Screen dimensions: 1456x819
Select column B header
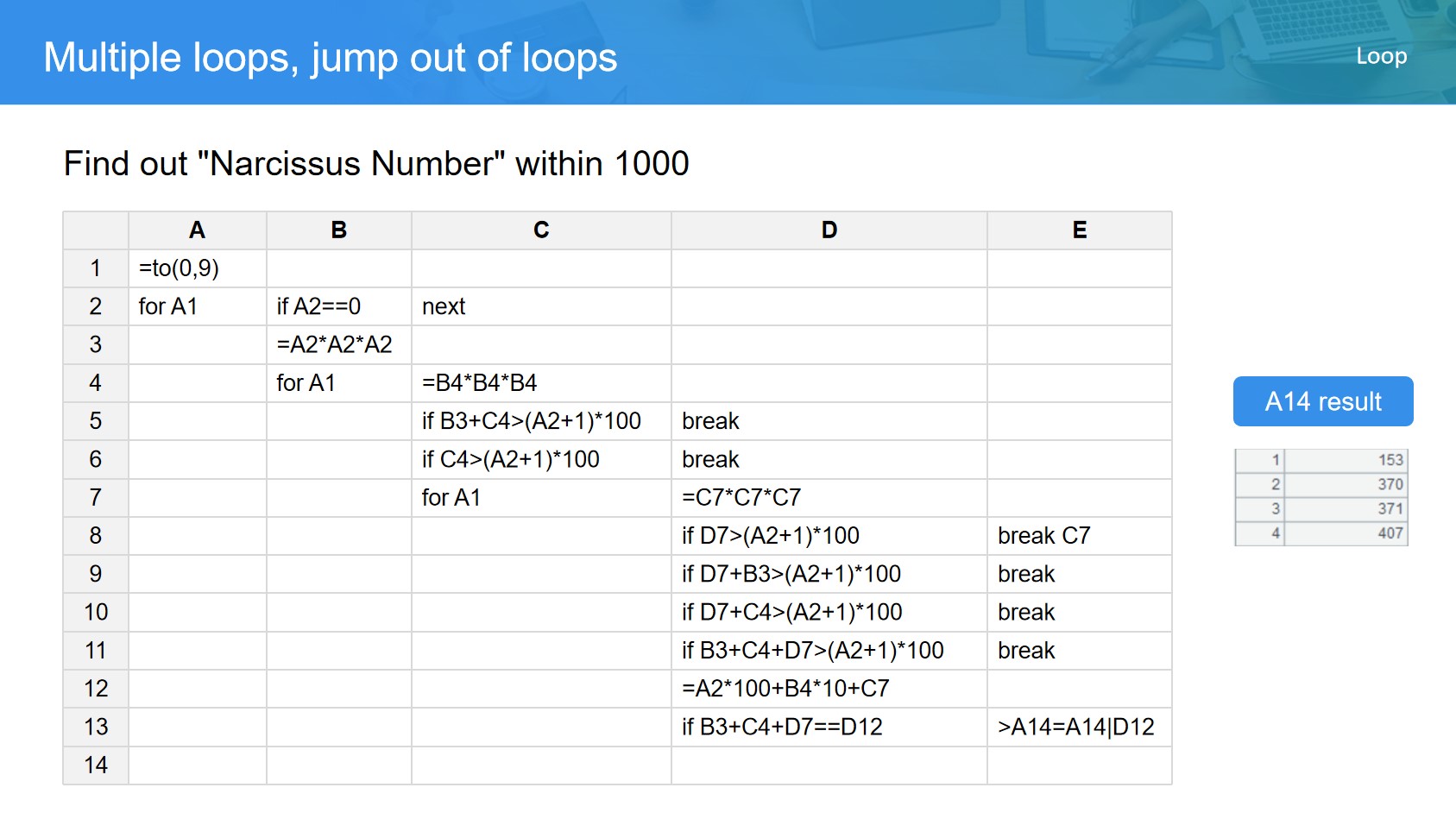pyautogui.click(x=338, y=230)
